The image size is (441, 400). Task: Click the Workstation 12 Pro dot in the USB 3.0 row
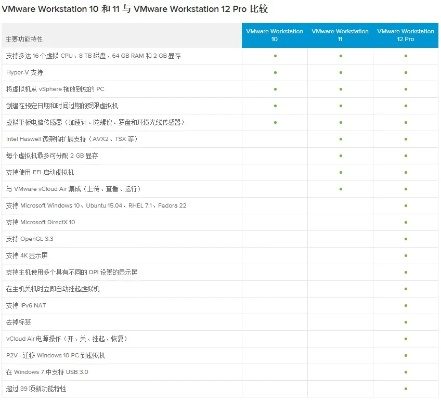tap(406, 372)
